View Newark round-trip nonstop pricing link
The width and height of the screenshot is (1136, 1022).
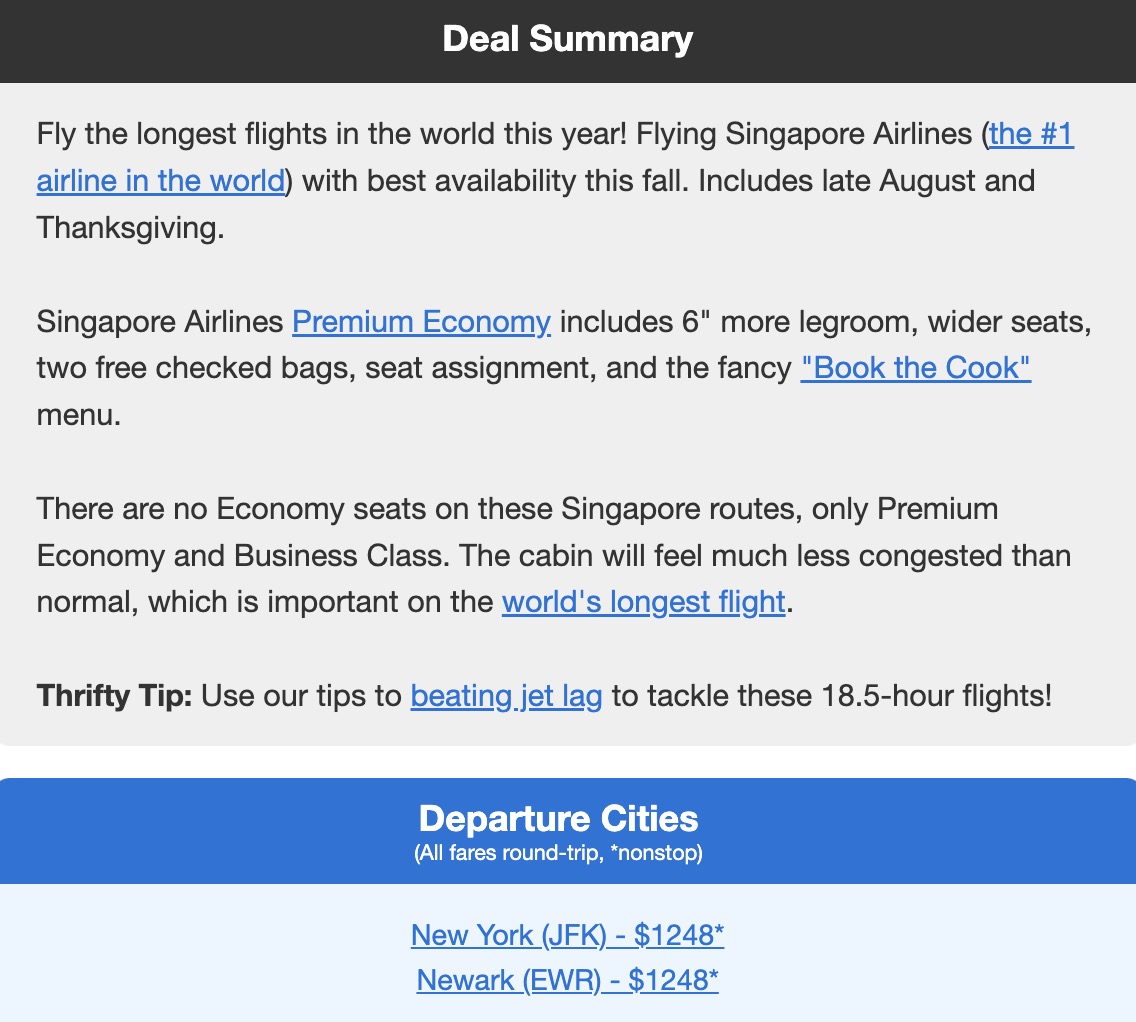point(567,980)
